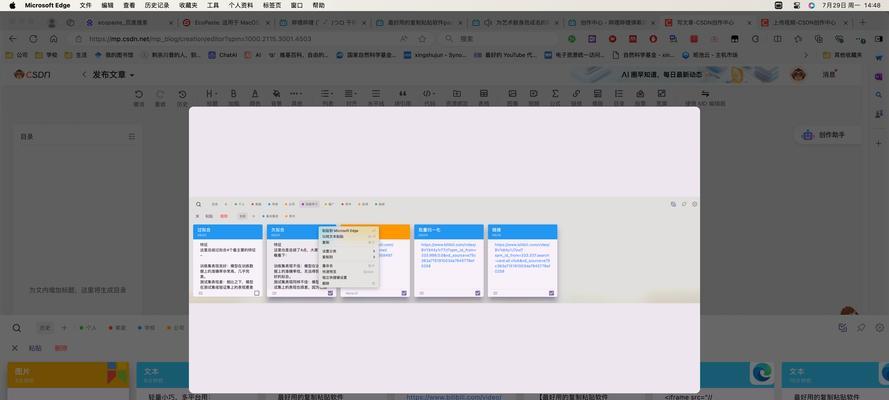The image size is (889, 400).
Task: Open the ChatAI bookmark
Action: click(222, 55)
